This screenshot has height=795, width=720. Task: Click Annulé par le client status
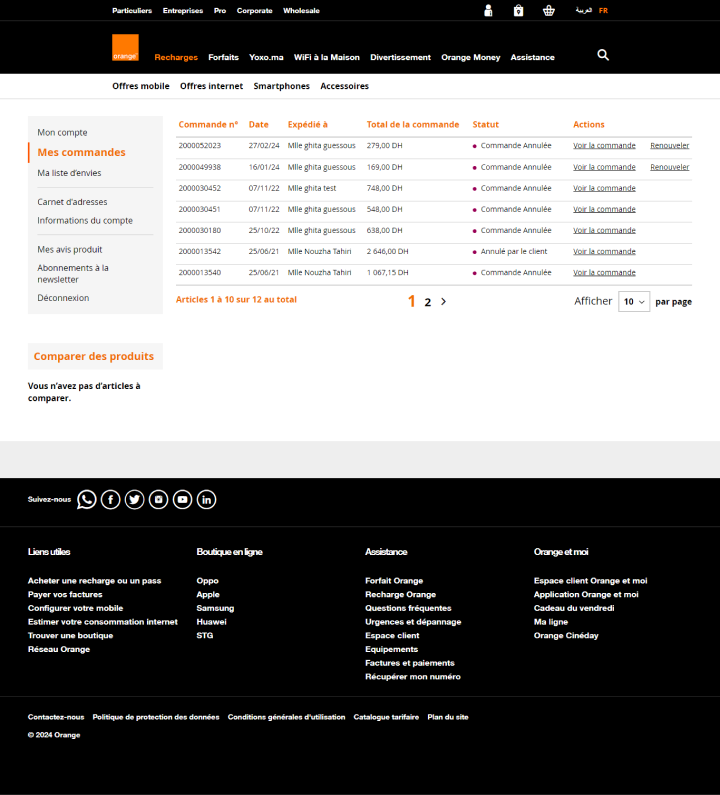pyautogui.click(x=514, y=251)
